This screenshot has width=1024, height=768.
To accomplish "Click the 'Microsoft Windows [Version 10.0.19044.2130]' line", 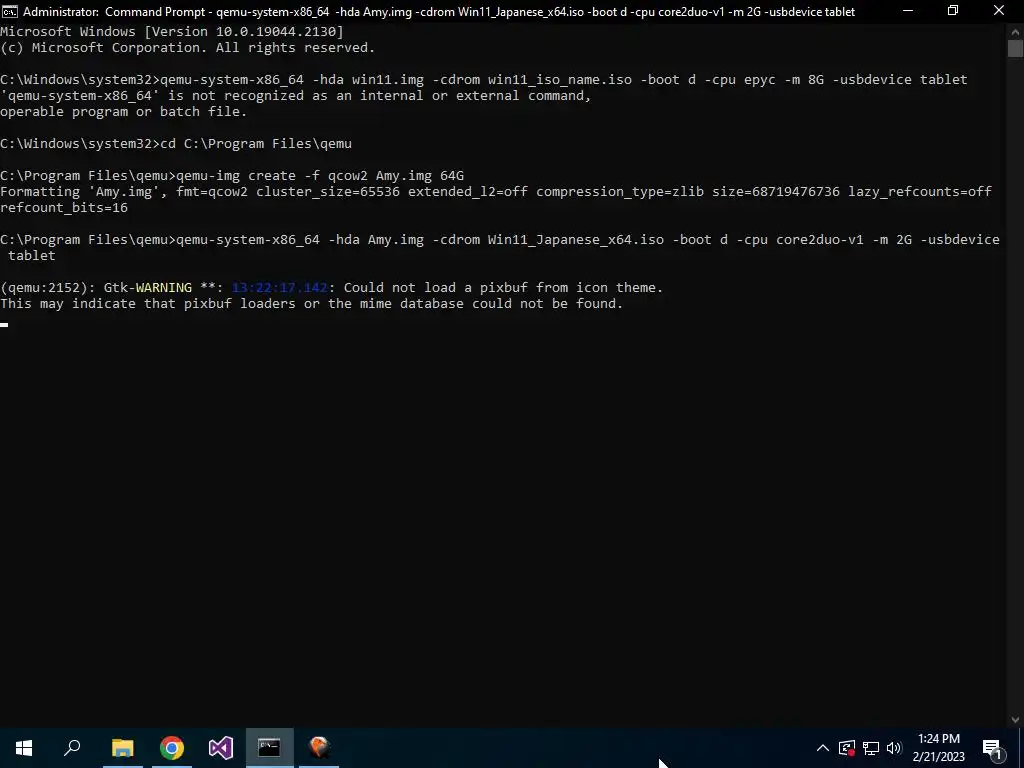I will [x=172, y=31].
